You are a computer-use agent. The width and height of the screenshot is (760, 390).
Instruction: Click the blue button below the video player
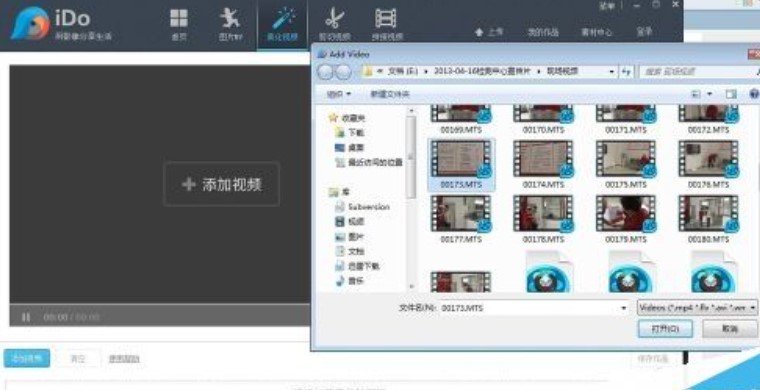tap(27, 359)
